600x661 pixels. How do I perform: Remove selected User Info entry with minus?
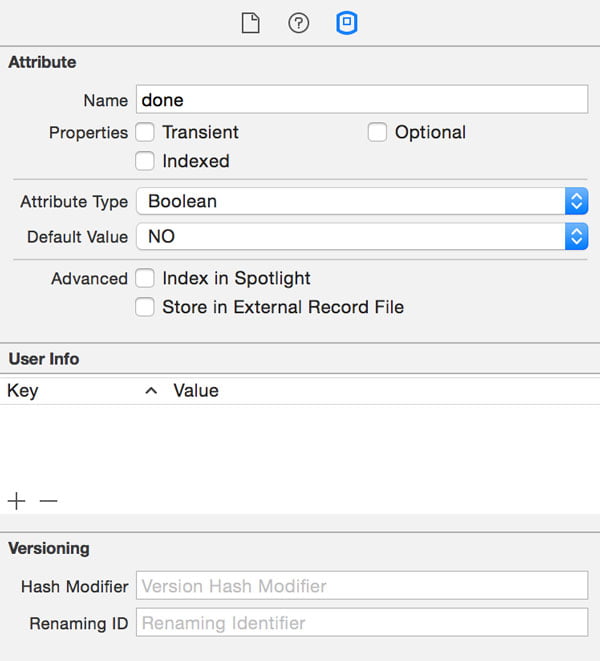pos(48,501)
